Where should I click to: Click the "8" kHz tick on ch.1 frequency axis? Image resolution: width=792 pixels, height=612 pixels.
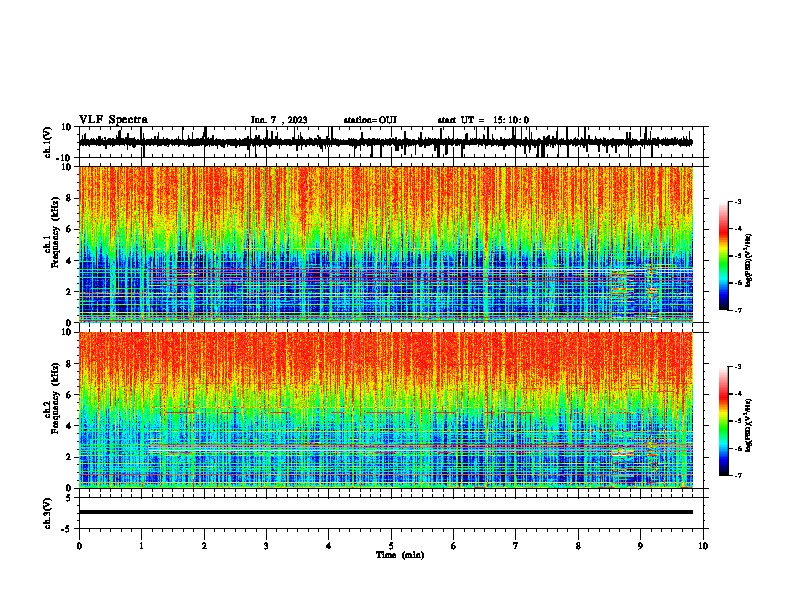click(x=69, y=198)
